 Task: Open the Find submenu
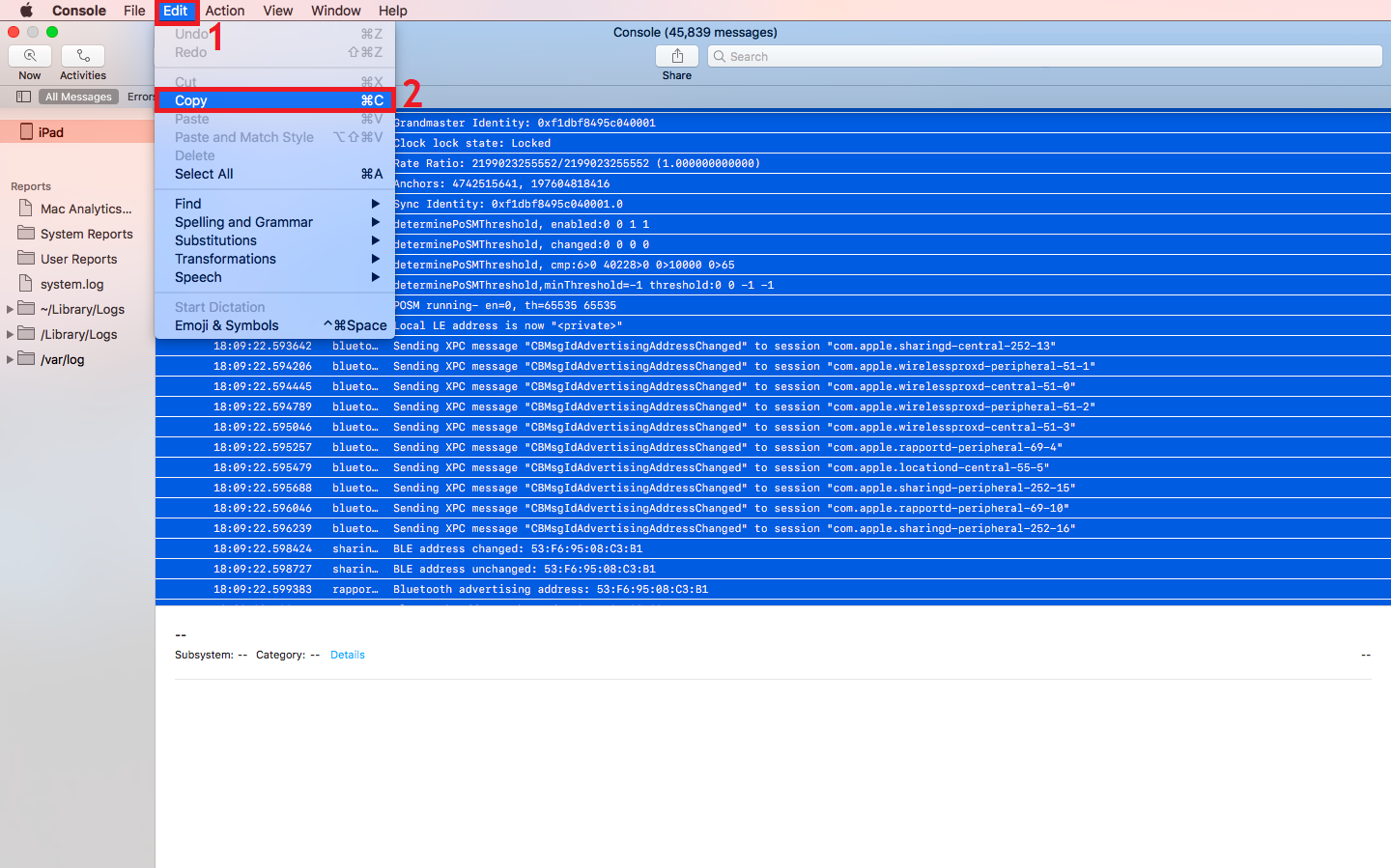[x=274, y=204]
